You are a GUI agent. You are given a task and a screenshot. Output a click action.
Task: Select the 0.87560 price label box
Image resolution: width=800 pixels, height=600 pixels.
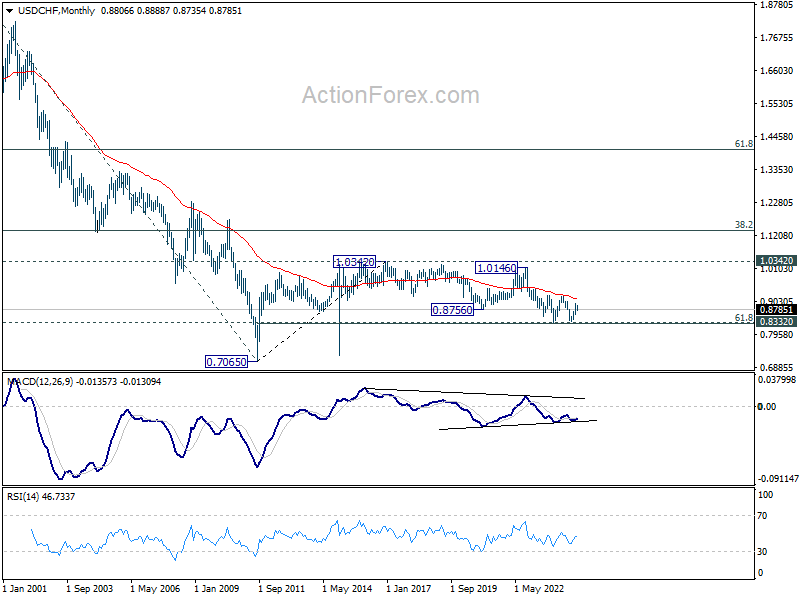(453, 310)
